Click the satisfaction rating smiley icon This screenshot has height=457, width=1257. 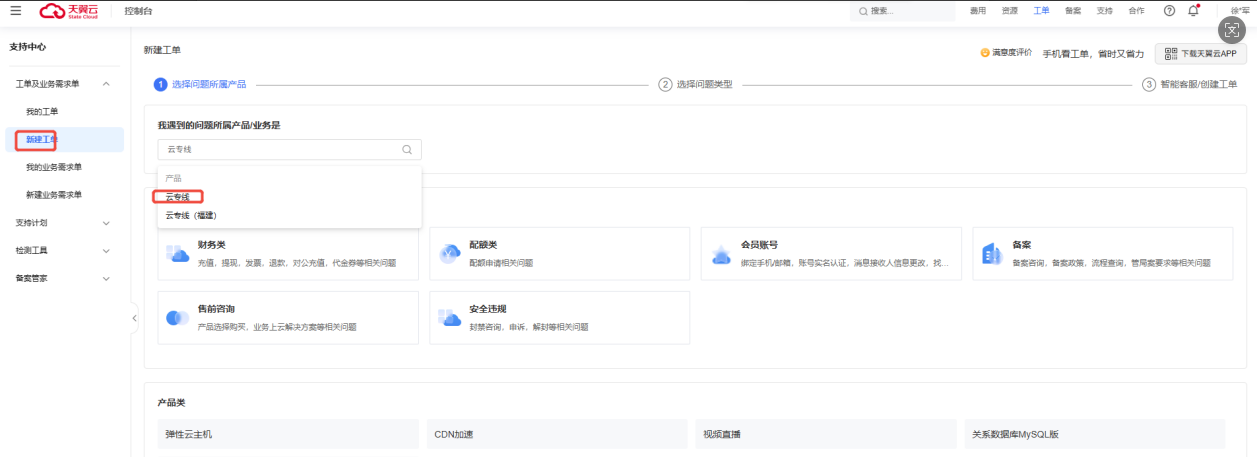coord(985,53)
